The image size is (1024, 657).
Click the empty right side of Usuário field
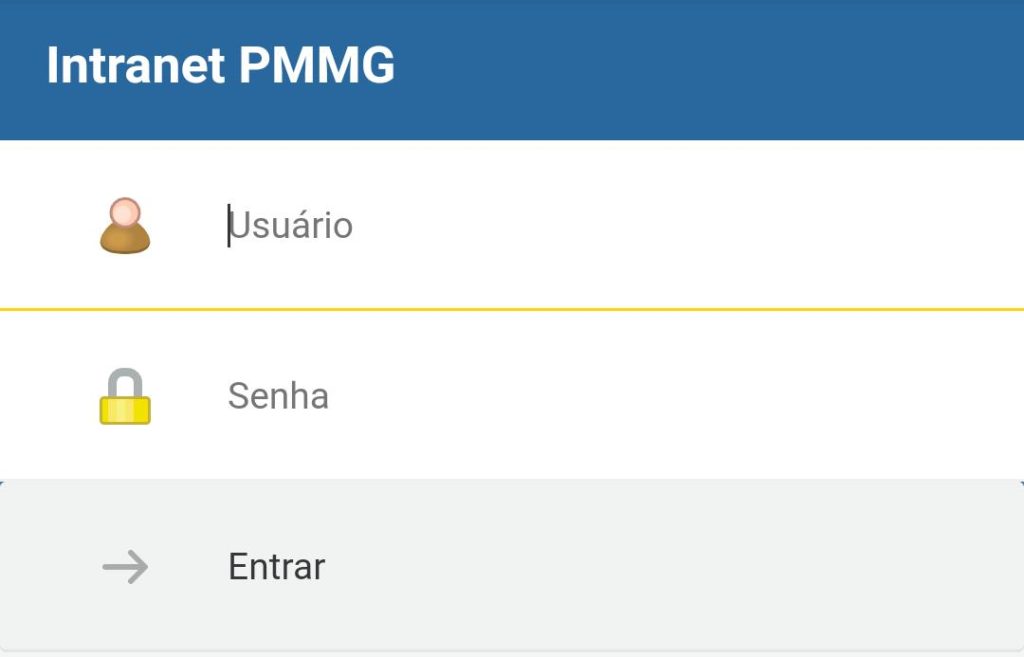coord(800,226)
